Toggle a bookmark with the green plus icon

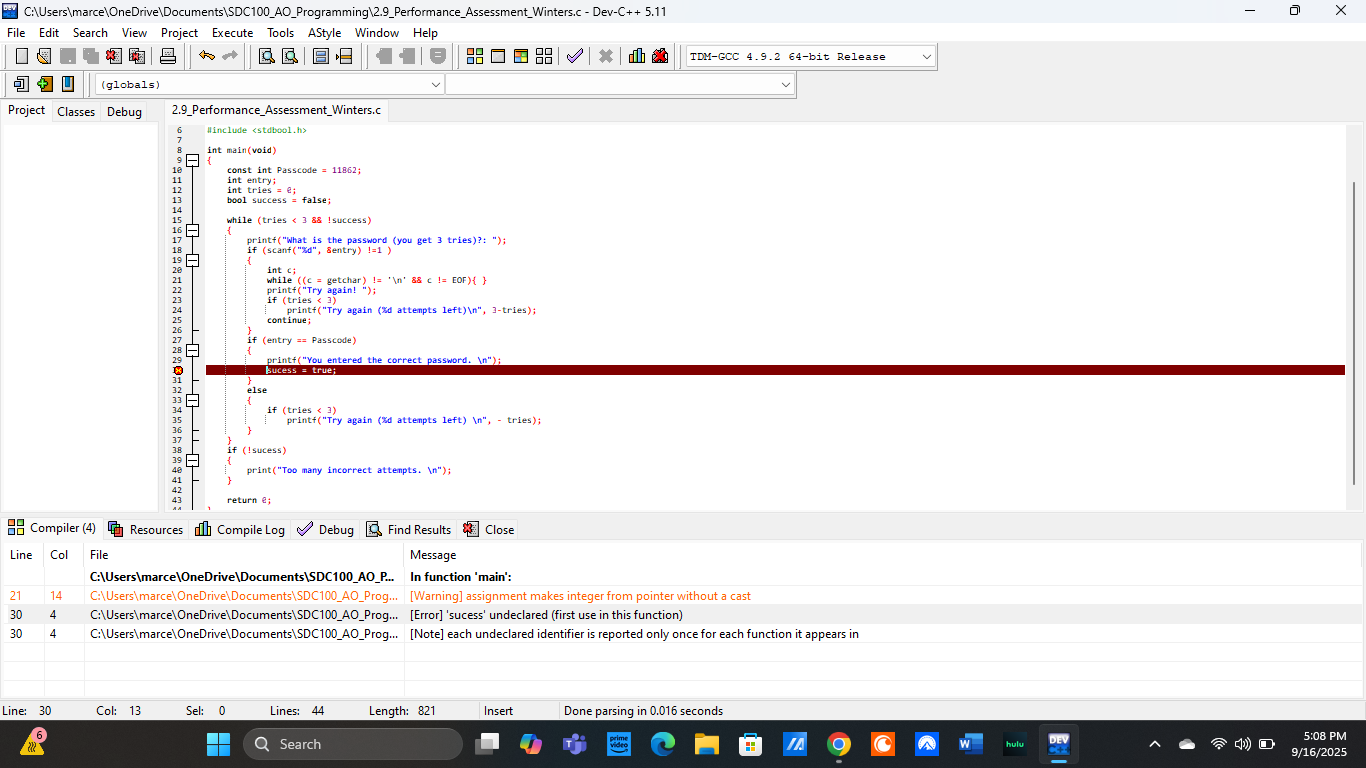tap(44, 84)
